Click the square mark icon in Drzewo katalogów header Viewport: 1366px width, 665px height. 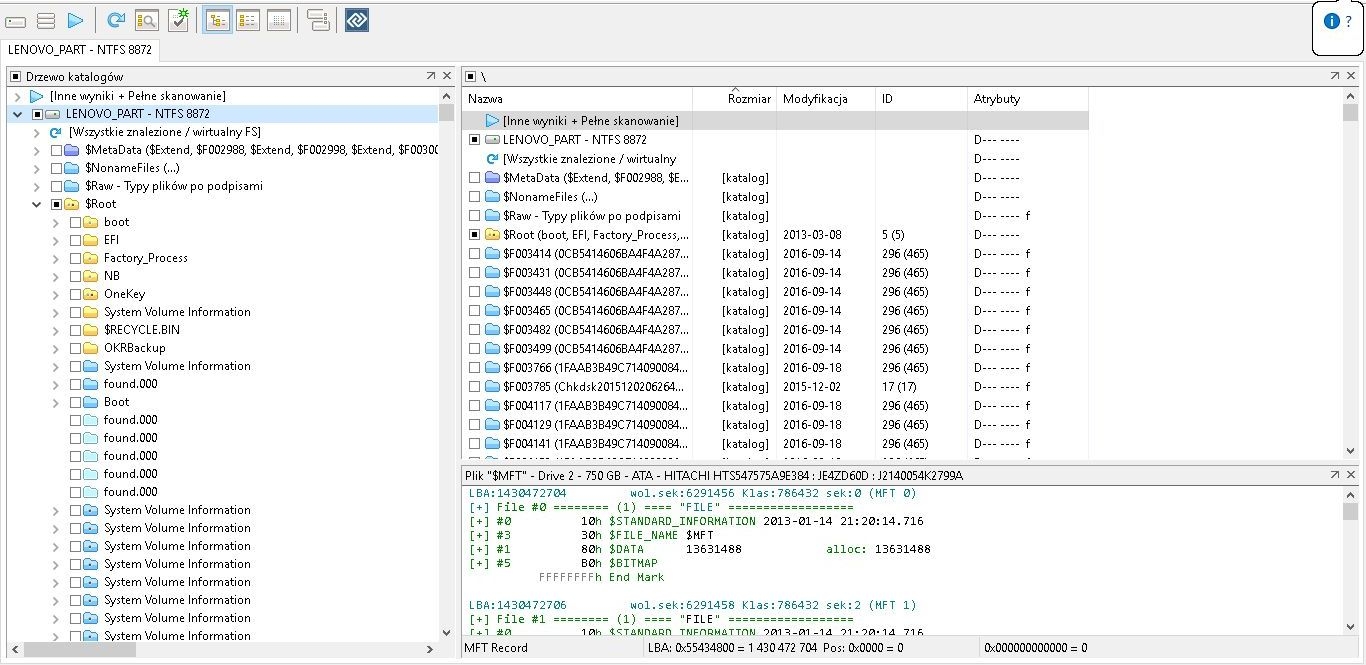pos(15,76)
